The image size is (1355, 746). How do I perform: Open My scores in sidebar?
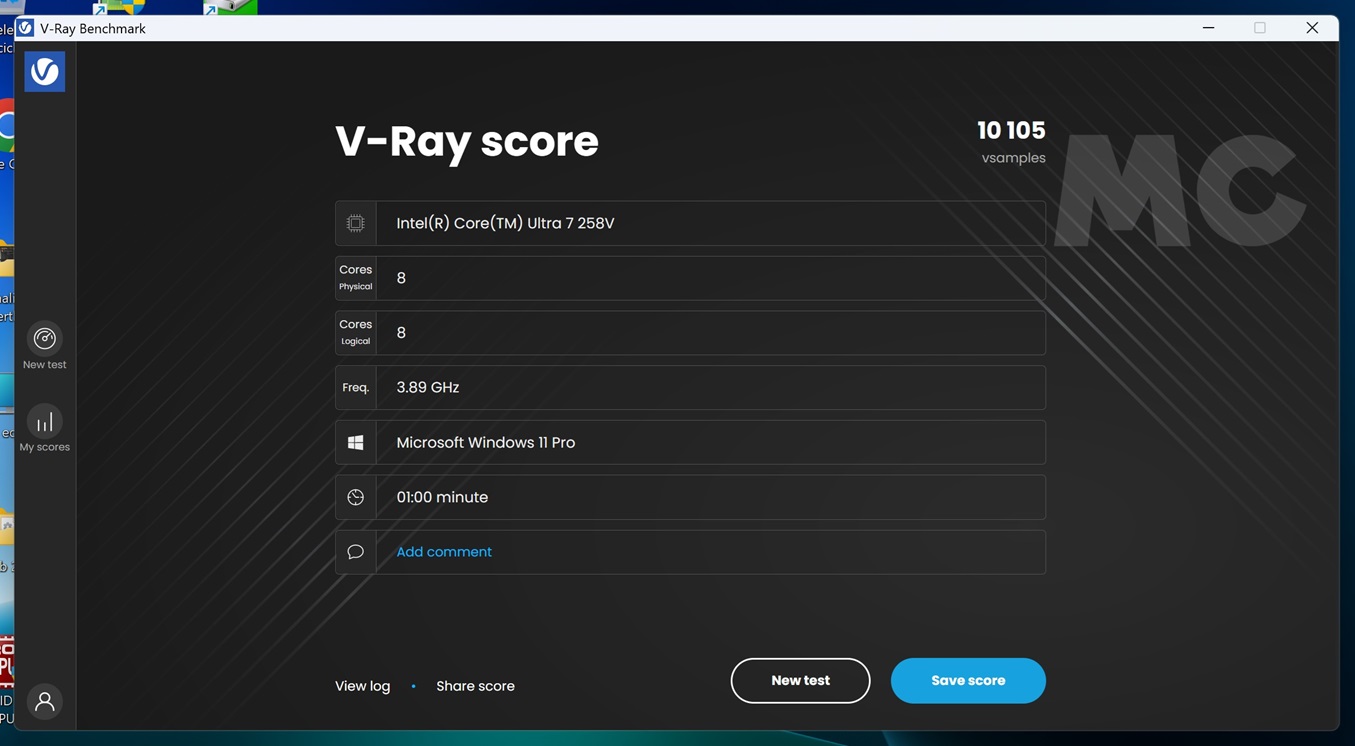45,429
